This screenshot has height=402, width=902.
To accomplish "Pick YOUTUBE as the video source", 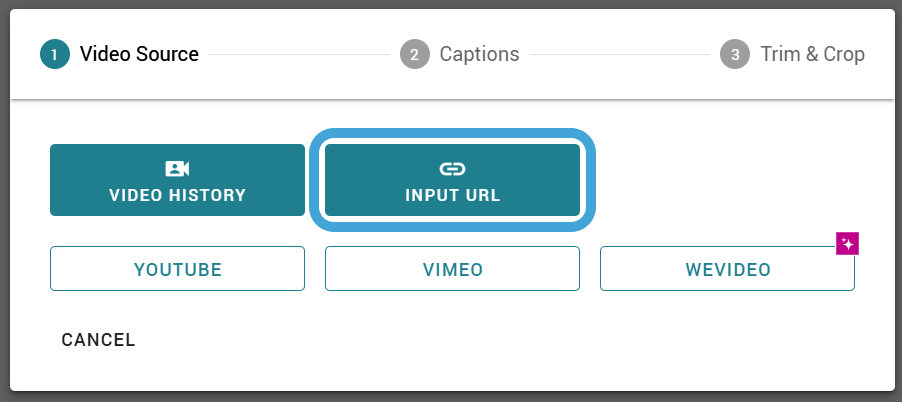I will (x=177, y=269).
